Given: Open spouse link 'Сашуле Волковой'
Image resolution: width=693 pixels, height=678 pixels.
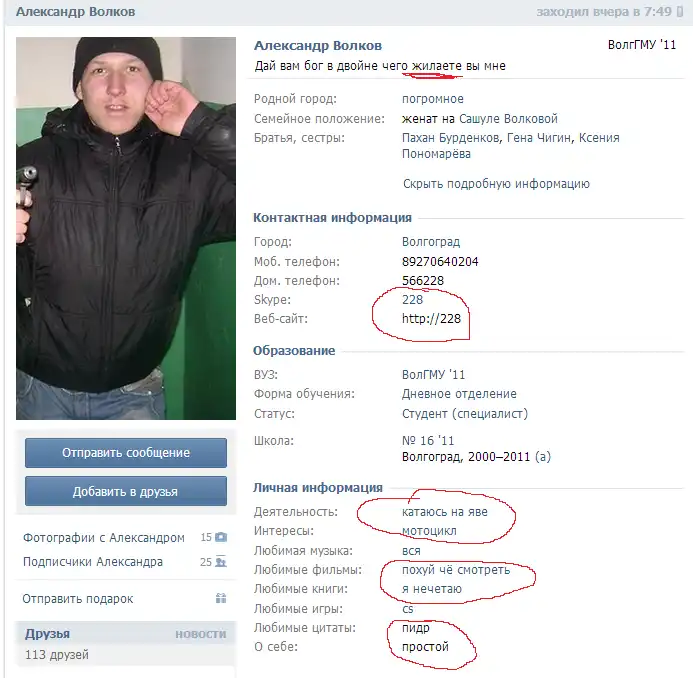Looking at the screenshot, I should [508, 119].
